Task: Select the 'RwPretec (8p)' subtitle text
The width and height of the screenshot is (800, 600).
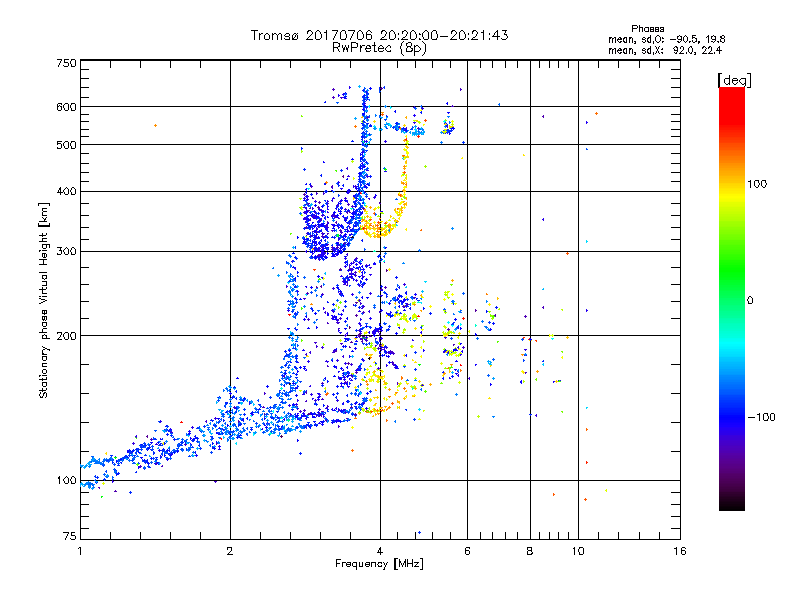Action: pyautogui.click(x=379, y=48)
